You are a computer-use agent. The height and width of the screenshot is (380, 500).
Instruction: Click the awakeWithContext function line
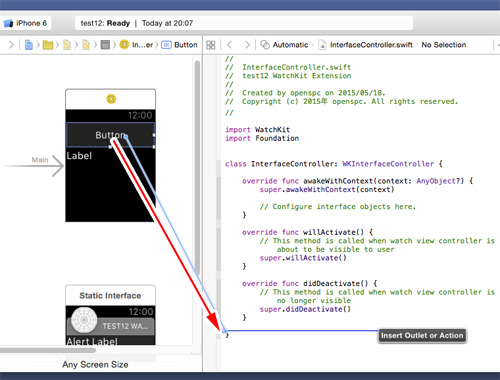357,181
